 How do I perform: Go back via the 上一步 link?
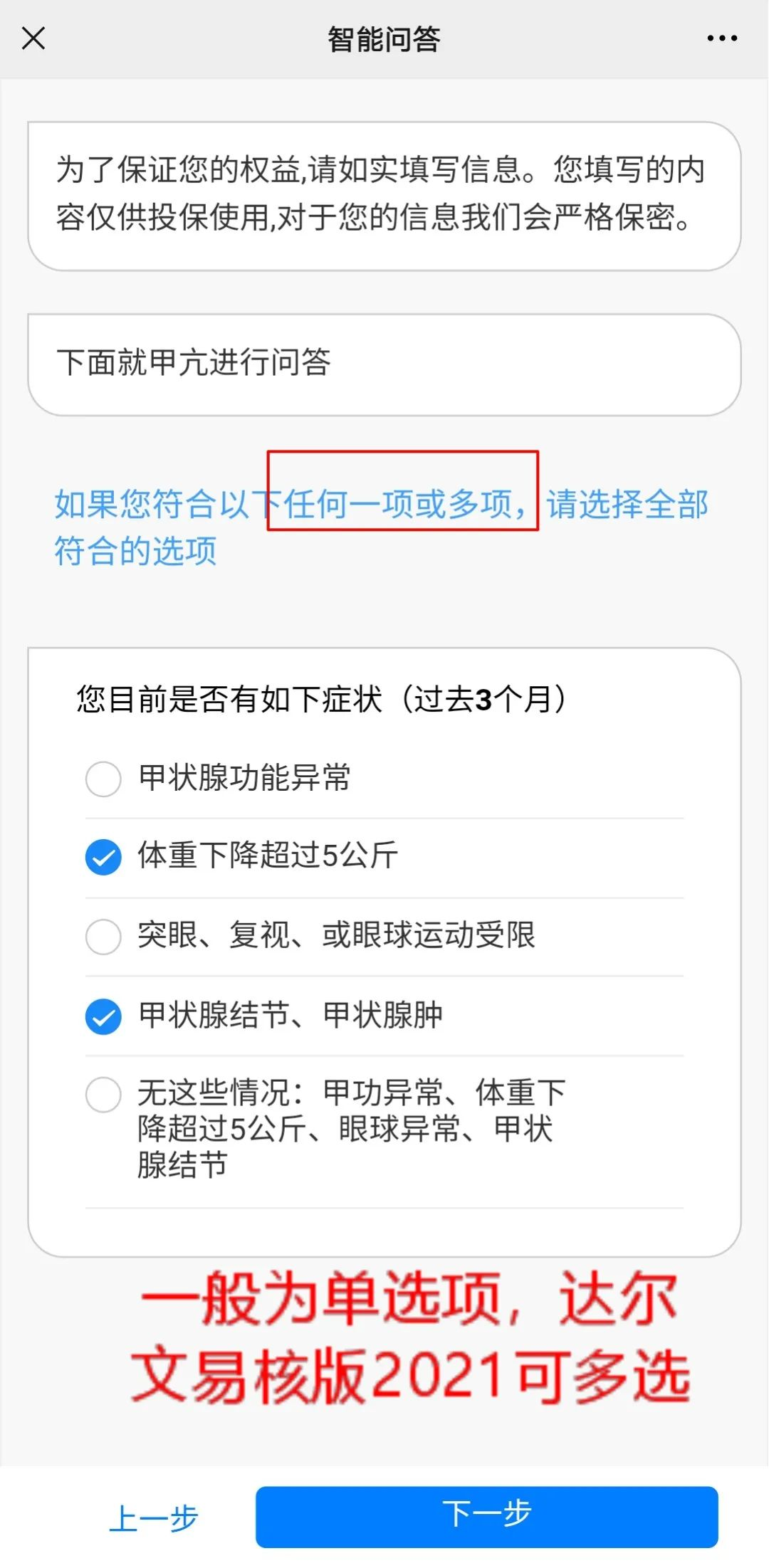(154, 1518)
